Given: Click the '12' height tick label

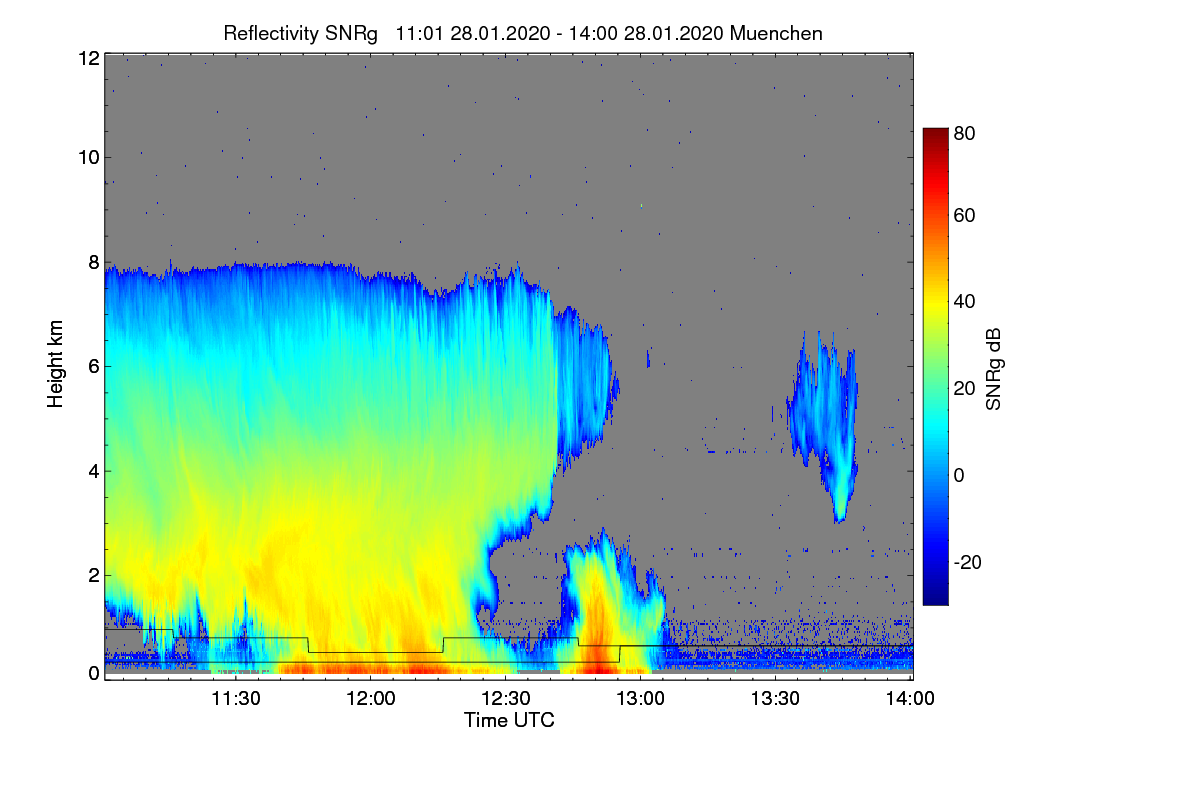Looking at the screenshot, I should (x=87, y=58).
